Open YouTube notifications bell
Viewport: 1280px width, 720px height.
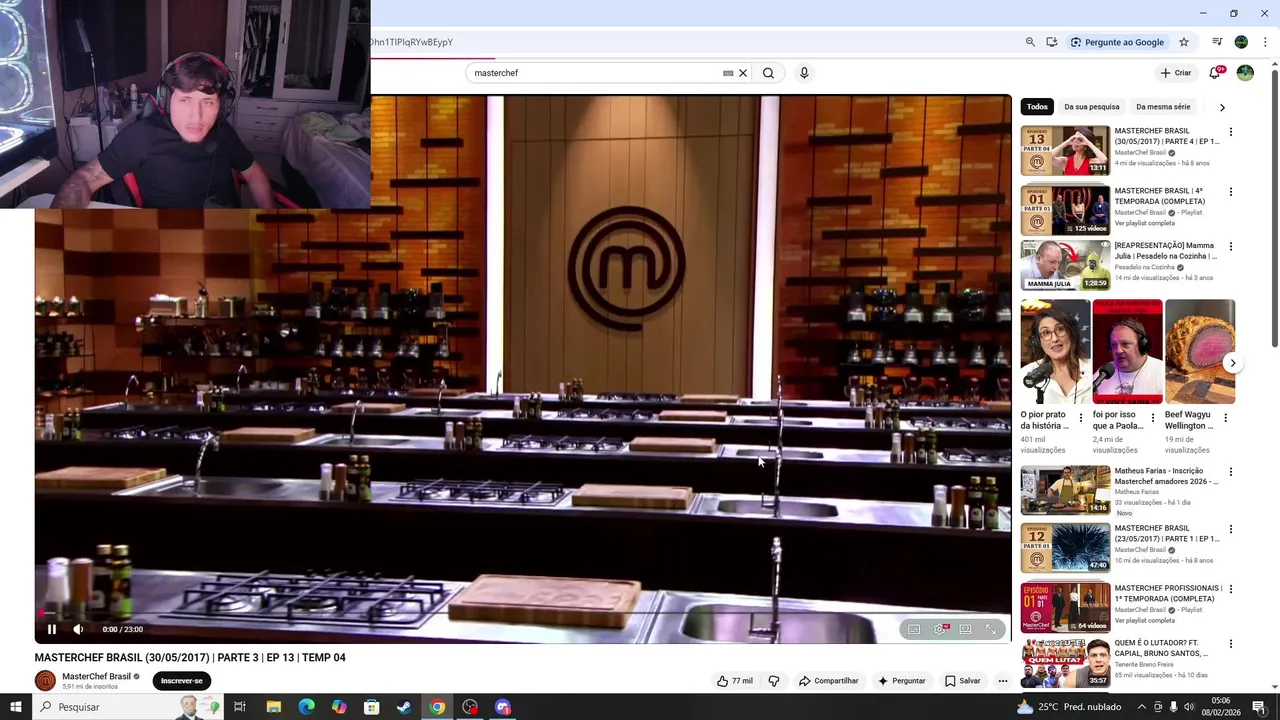[1215, 73]
